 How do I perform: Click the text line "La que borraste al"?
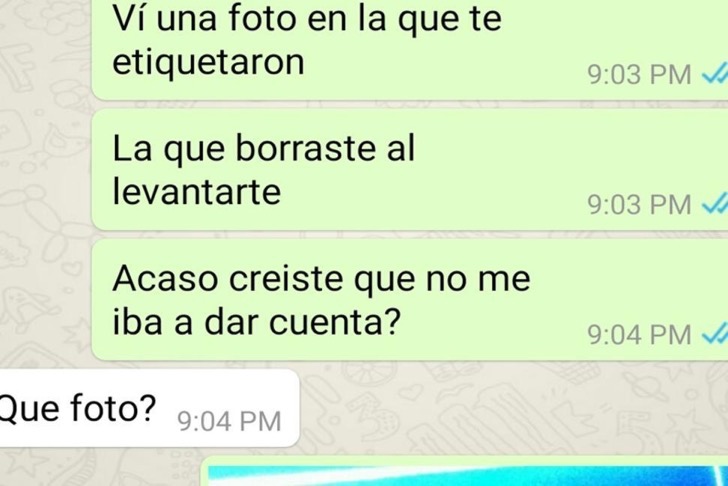263,149
